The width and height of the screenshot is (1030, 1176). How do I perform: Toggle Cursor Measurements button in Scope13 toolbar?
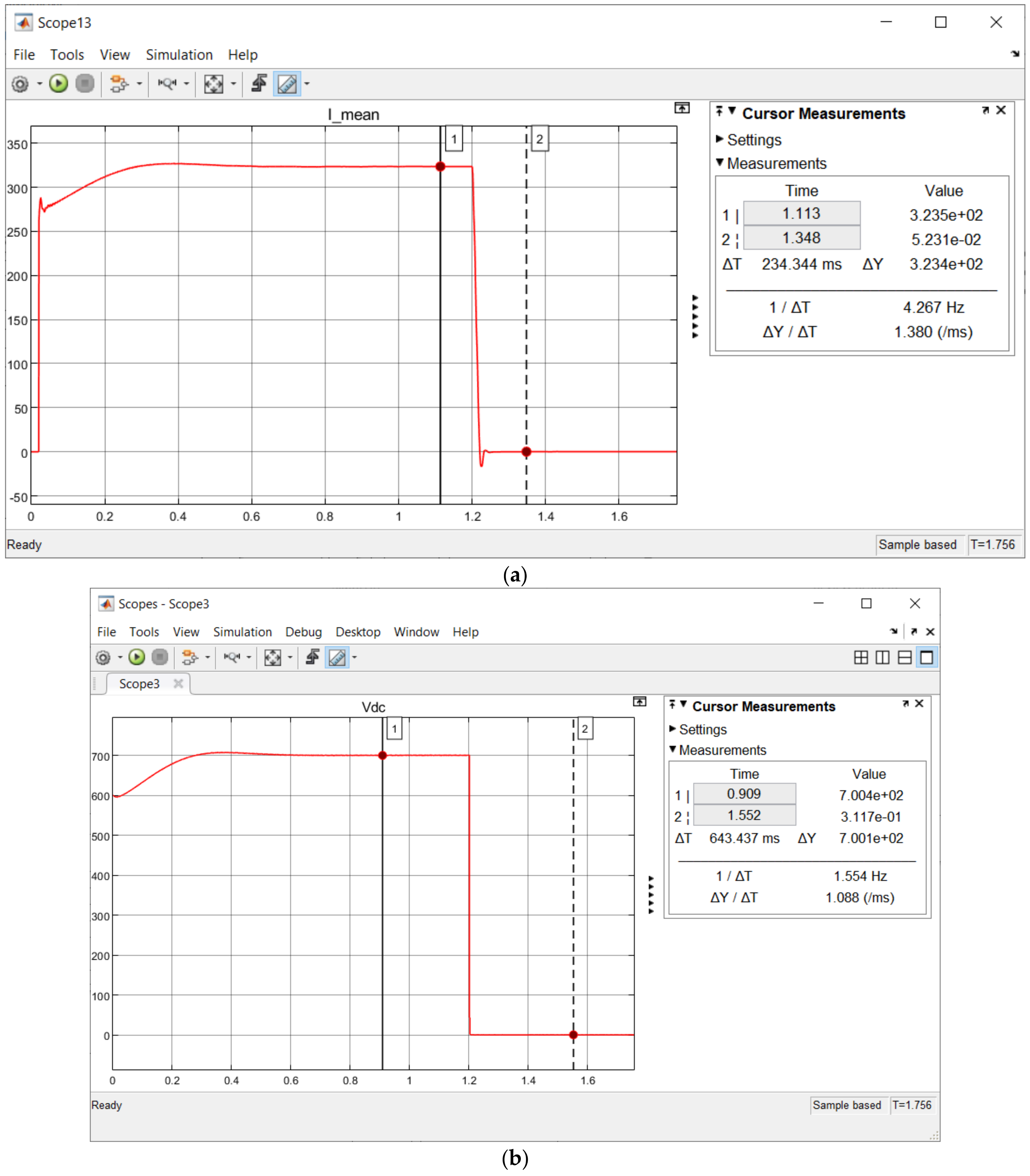pos(287,84)
